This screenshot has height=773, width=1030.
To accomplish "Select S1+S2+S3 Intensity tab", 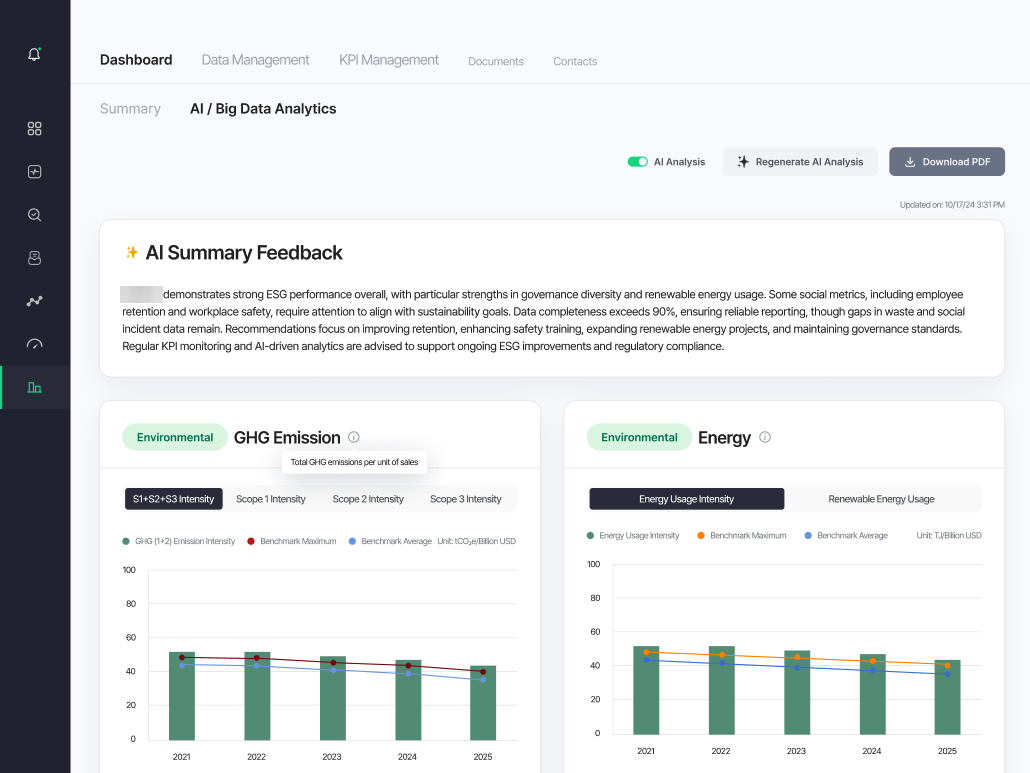I will pos(173,499).
